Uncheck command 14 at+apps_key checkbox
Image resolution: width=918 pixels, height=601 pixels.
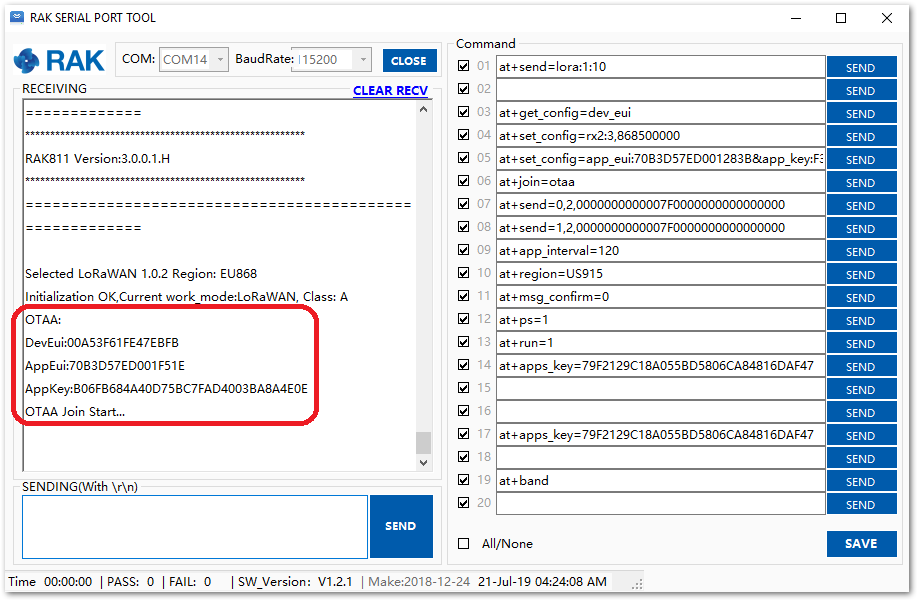(464, 365)
